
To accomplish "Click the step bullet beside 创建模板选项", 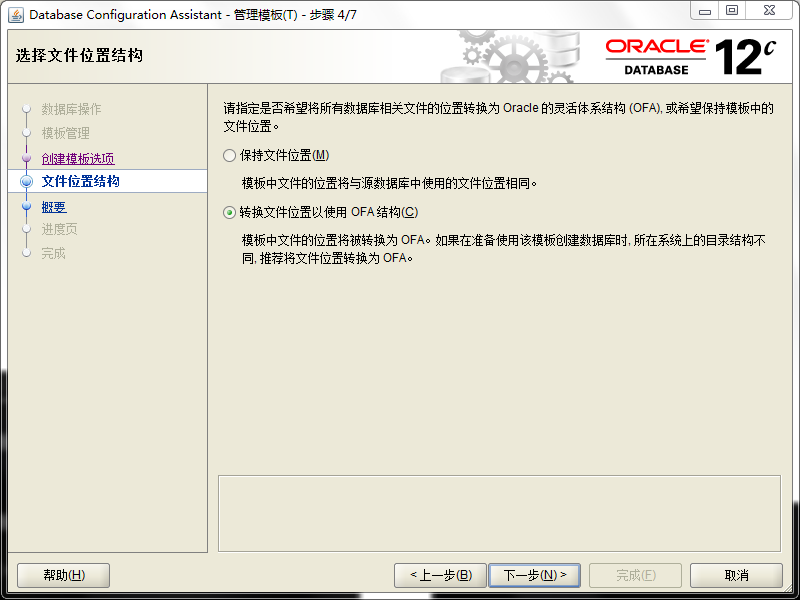I will (x=27, y=159).
